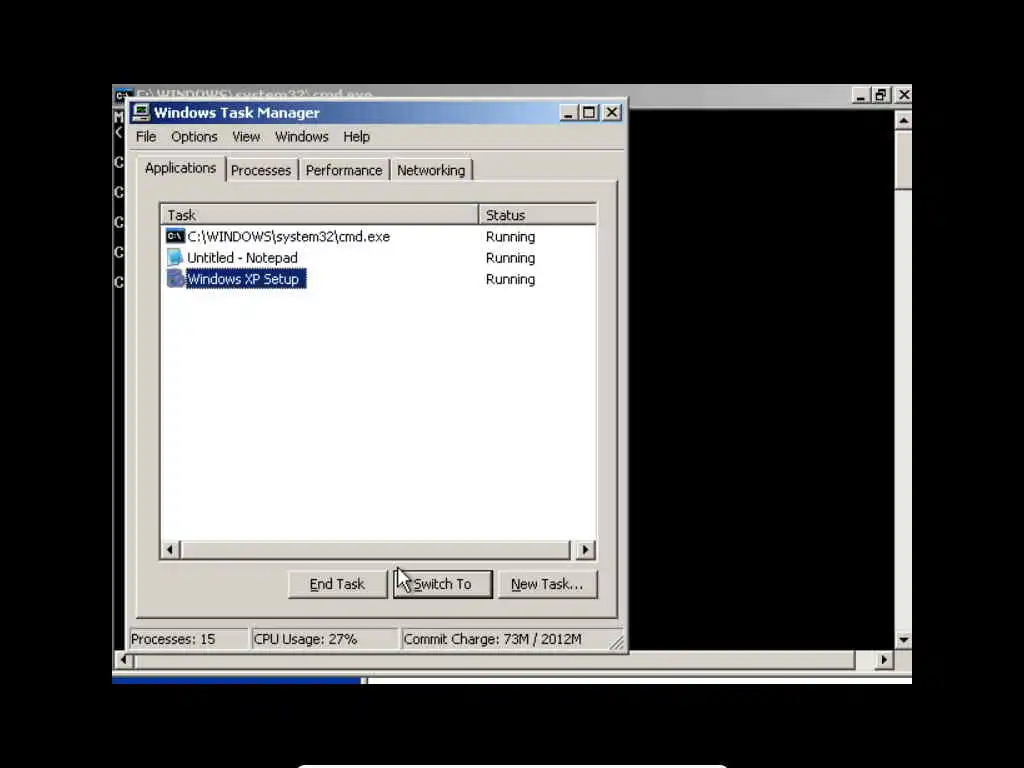Click the cmd.exe icon in task list
The height and width of the screenshot is (768, 1024).
coord(175,236)
